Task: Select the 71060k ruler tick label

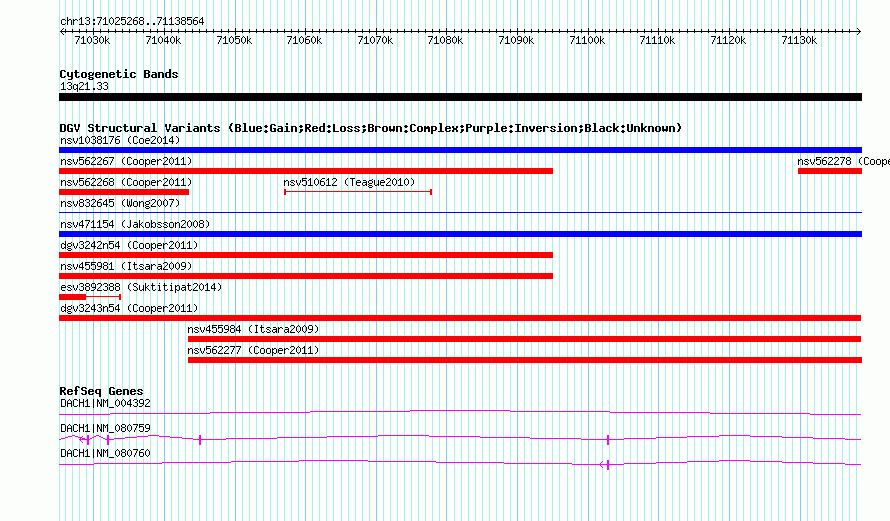Action: [304, 40]
